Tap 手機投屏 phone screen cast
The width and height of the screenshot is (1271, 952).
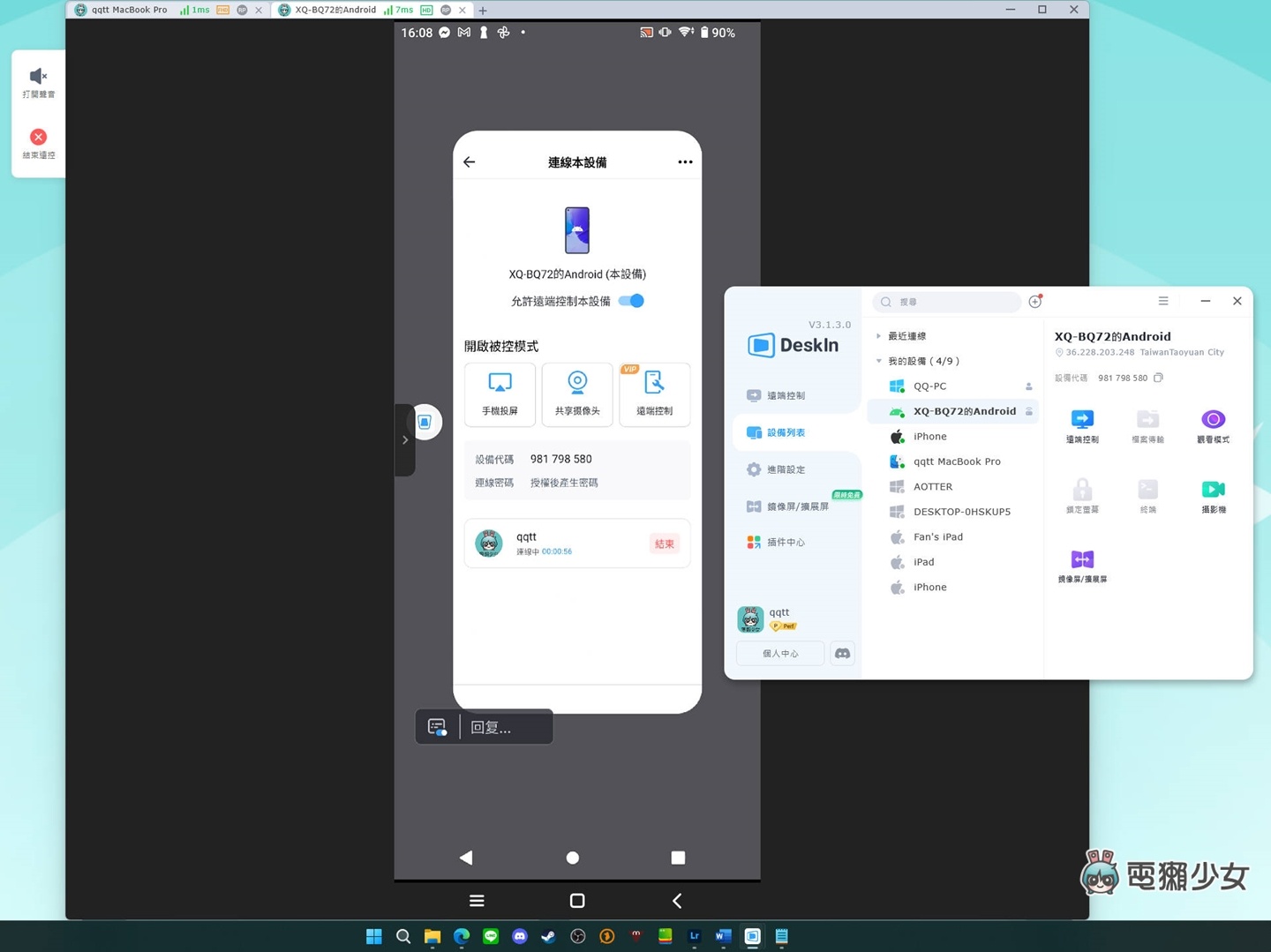click(500, 394)
